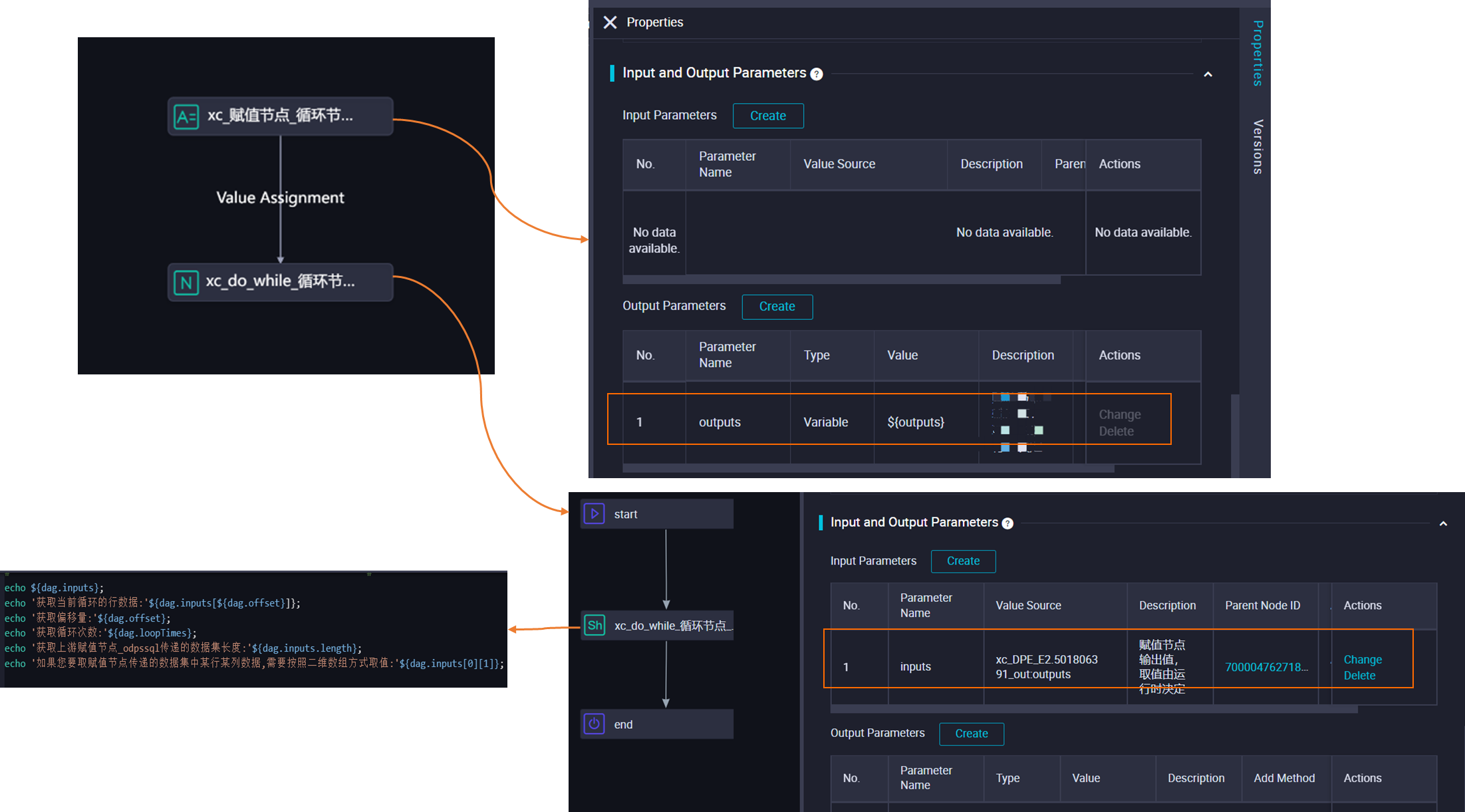Click the do-while node N icon
The width and height of the screenshot is (1465, 812).
coord(186,283)
